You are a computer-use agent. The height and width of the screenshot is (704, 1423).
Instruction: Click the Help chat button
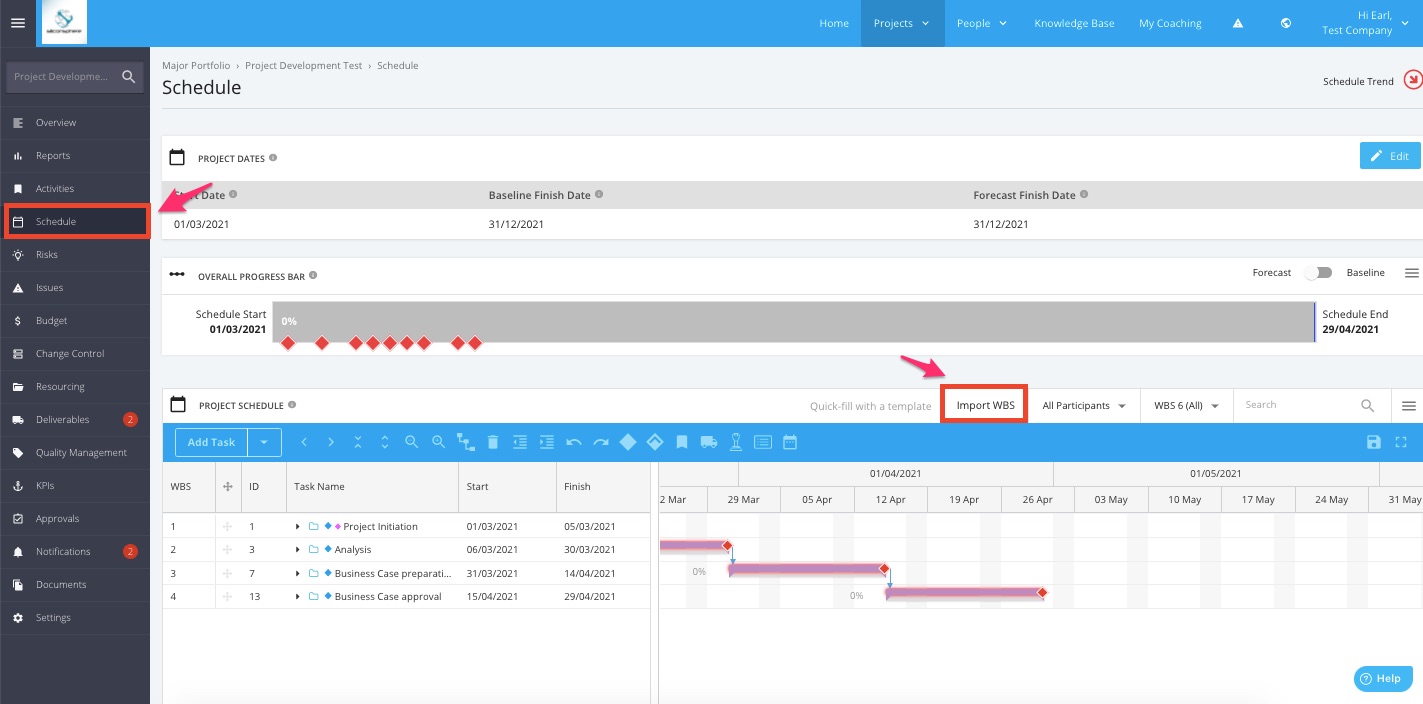click(x=1383, y=678)
